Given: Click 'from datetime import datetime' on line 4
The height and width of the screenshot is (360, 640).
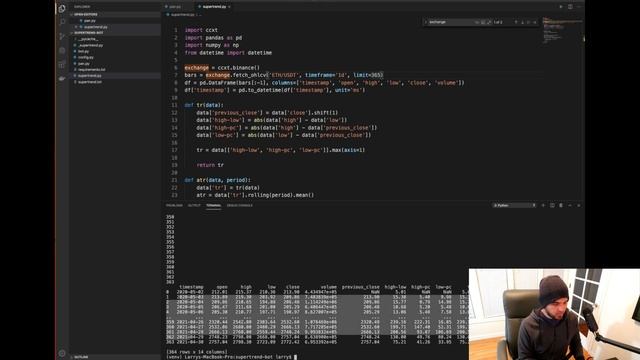Looking at the screenshot, I should tap(228, 53).
